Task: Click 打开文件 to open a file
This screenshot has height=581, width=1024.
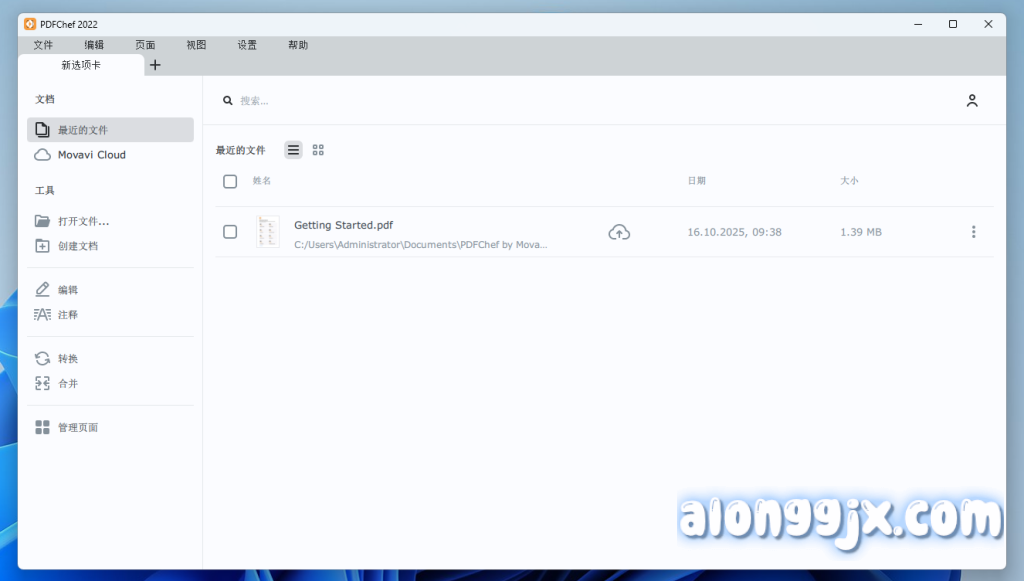Action: click(82, 221)
